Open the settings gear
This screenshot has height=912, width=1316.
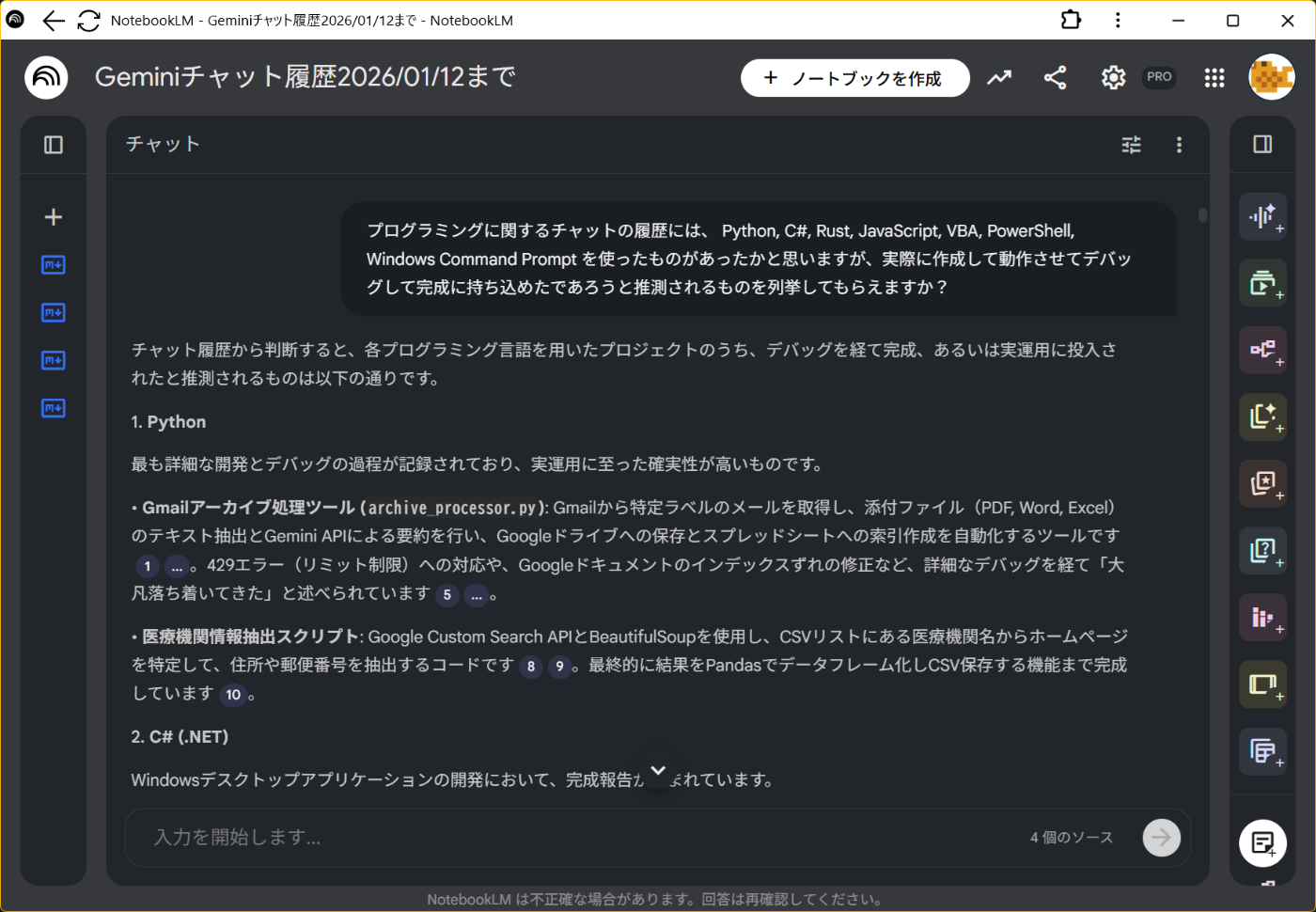coord(1113,77)
